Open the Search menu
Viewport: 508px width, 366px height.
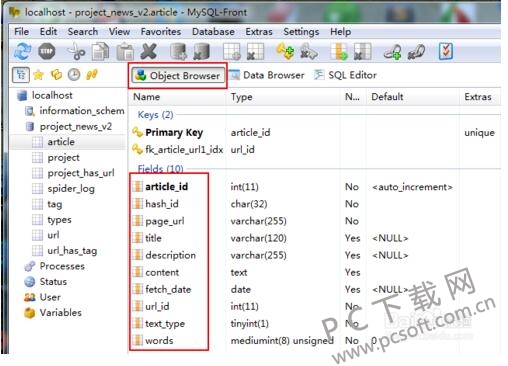pyautogui.click(x=83, y=32)
